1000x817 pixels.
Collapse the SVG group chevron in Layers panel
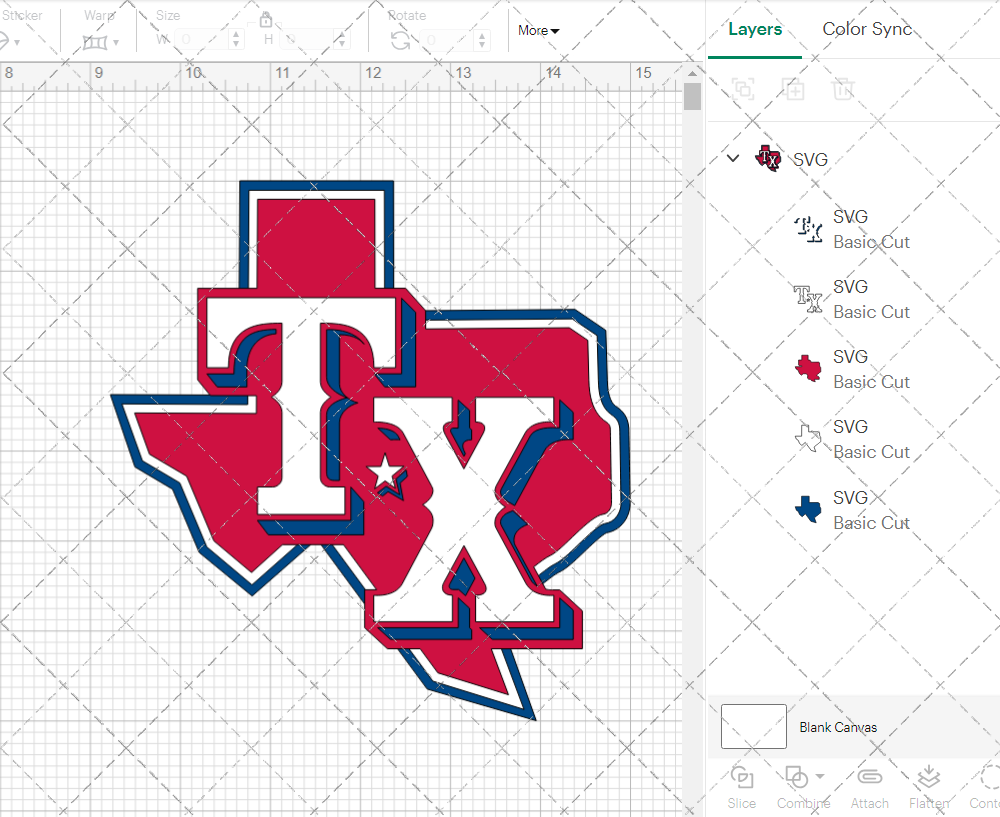733,158
